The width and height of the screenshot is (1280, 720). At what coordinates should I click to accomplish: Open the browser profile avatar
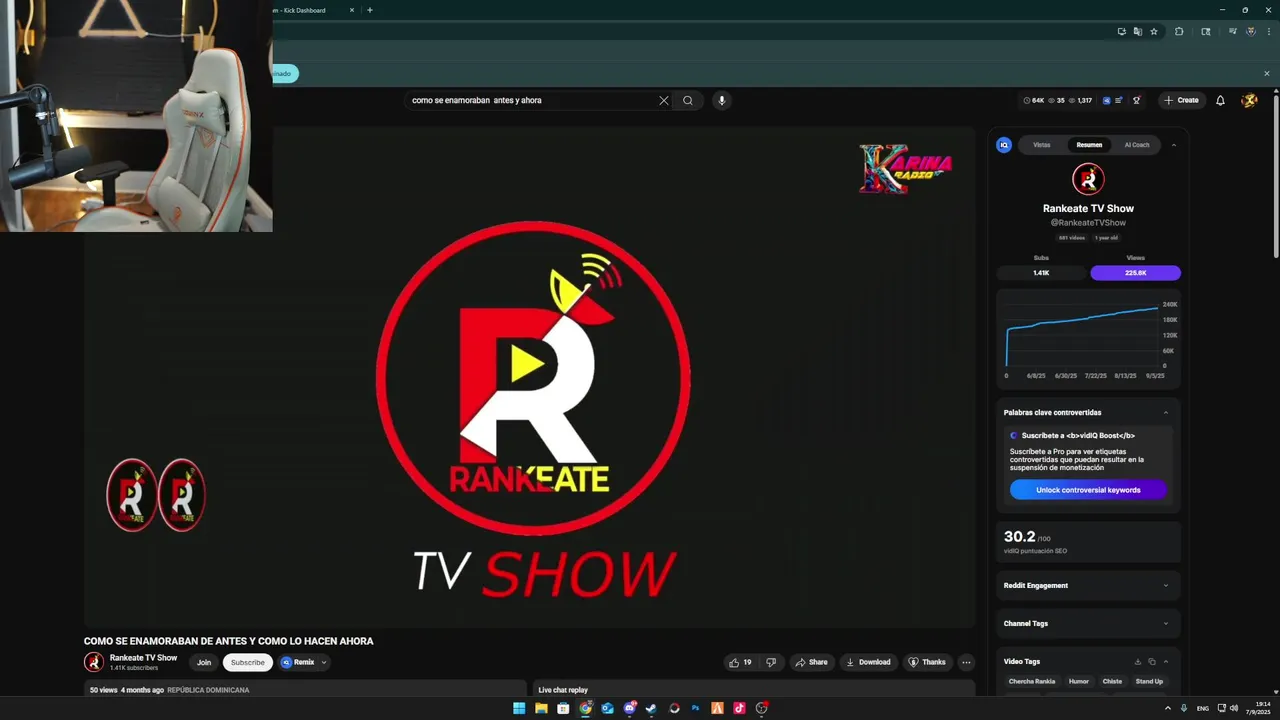pyautogui.click(x=1251, y=32)
